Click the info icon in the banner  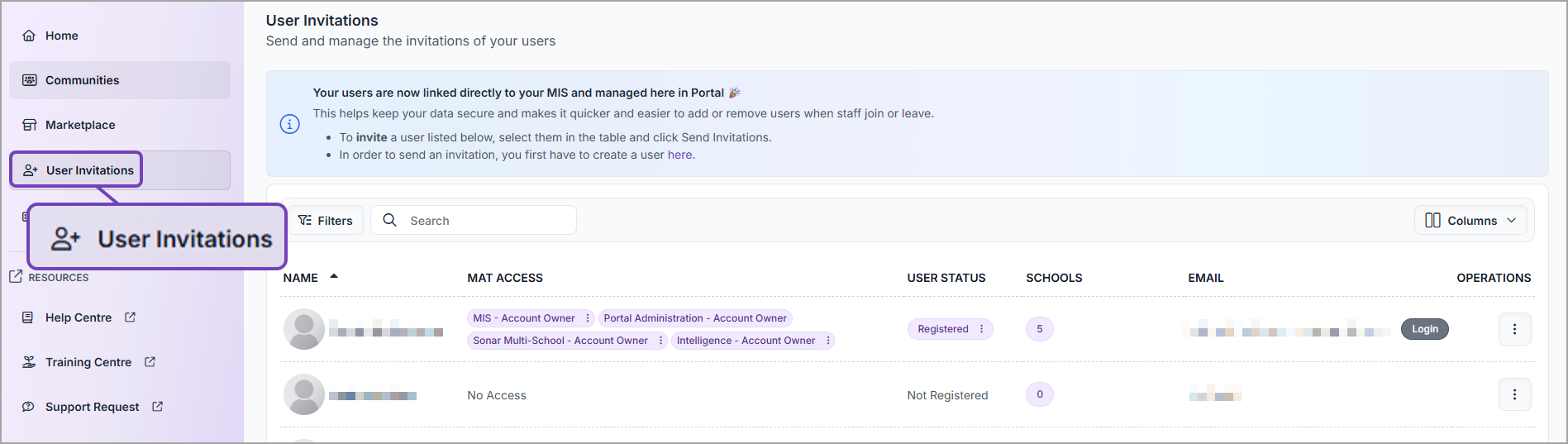(289, 124)
